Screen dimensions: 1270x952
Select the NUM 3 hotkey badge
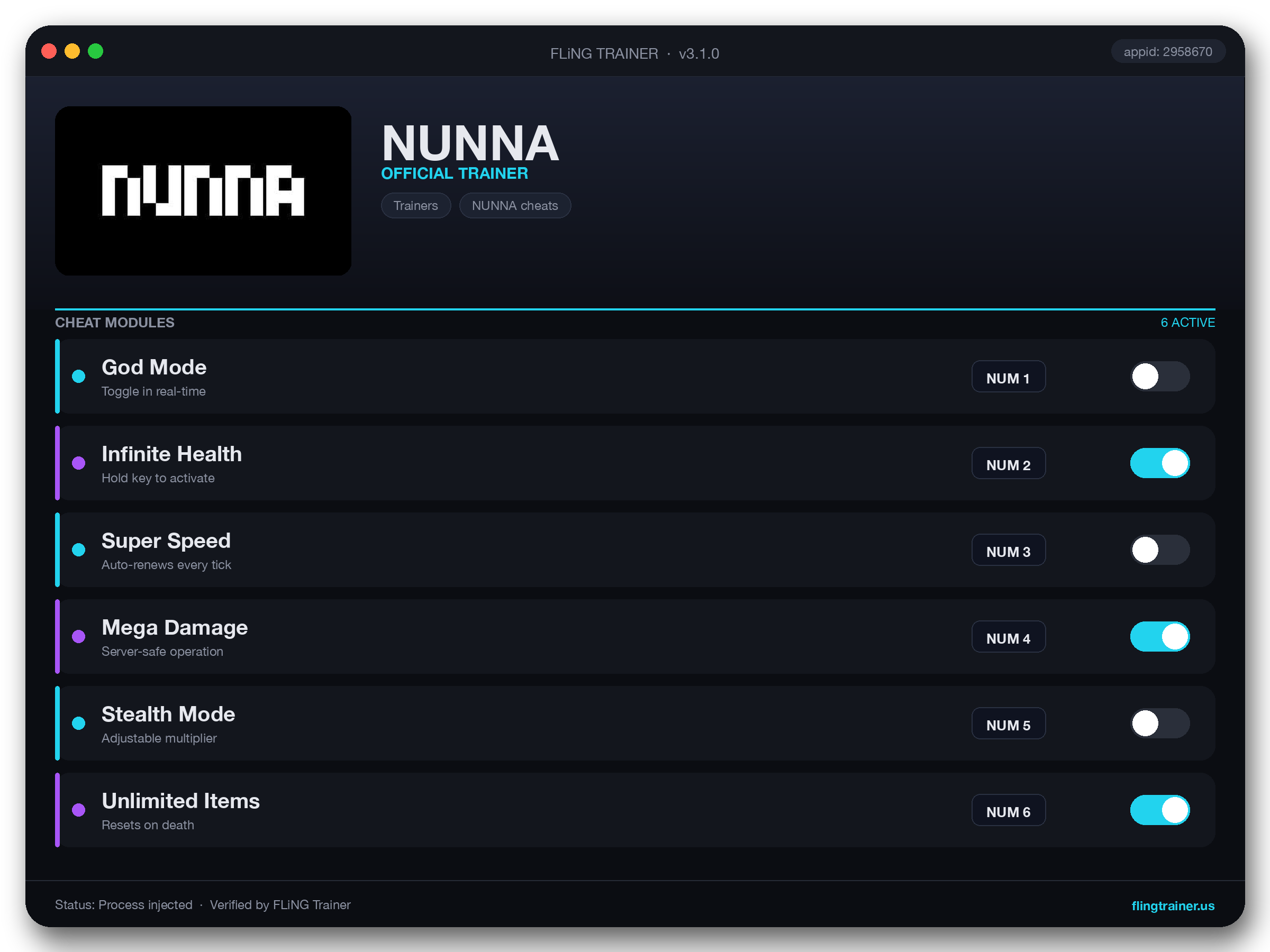[x=1008, y=550]
